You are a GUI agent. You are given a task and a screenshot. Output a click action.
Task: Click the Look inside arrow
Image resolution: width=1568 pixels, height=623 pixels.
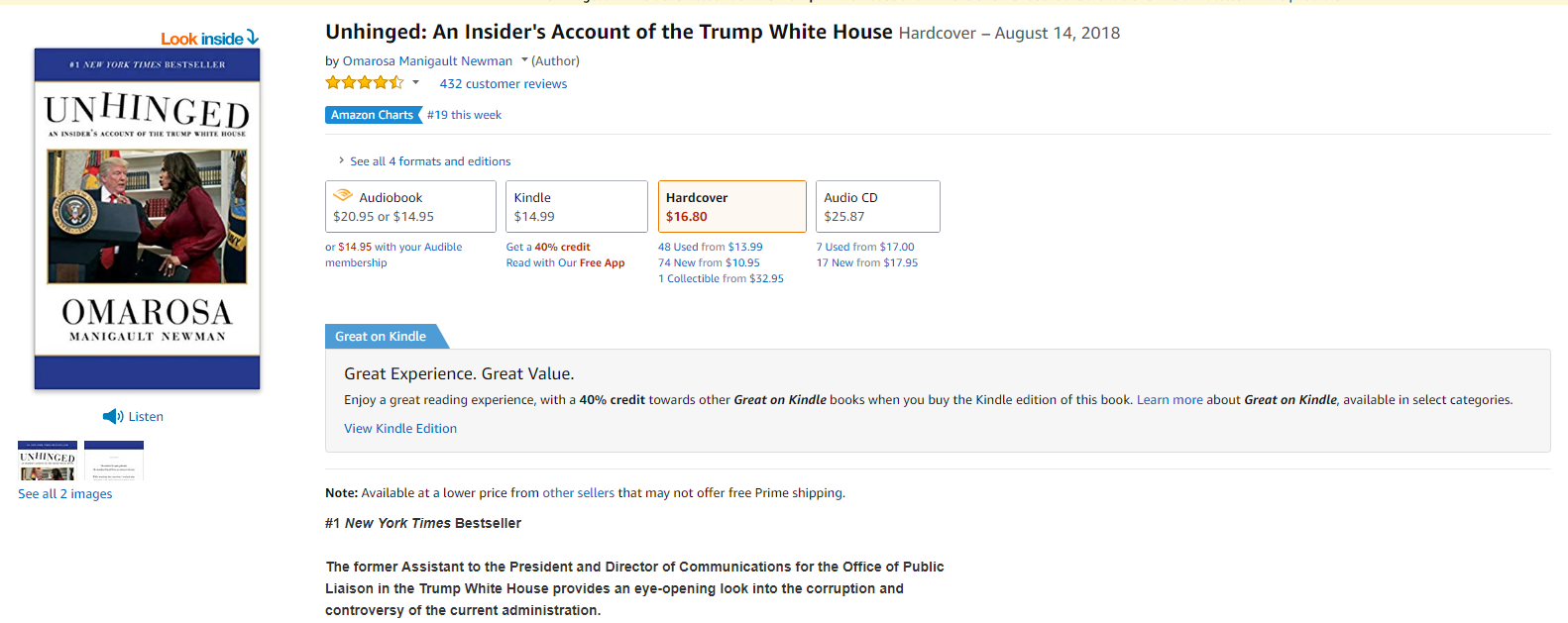pyautogui.click(x=253, y=38)
